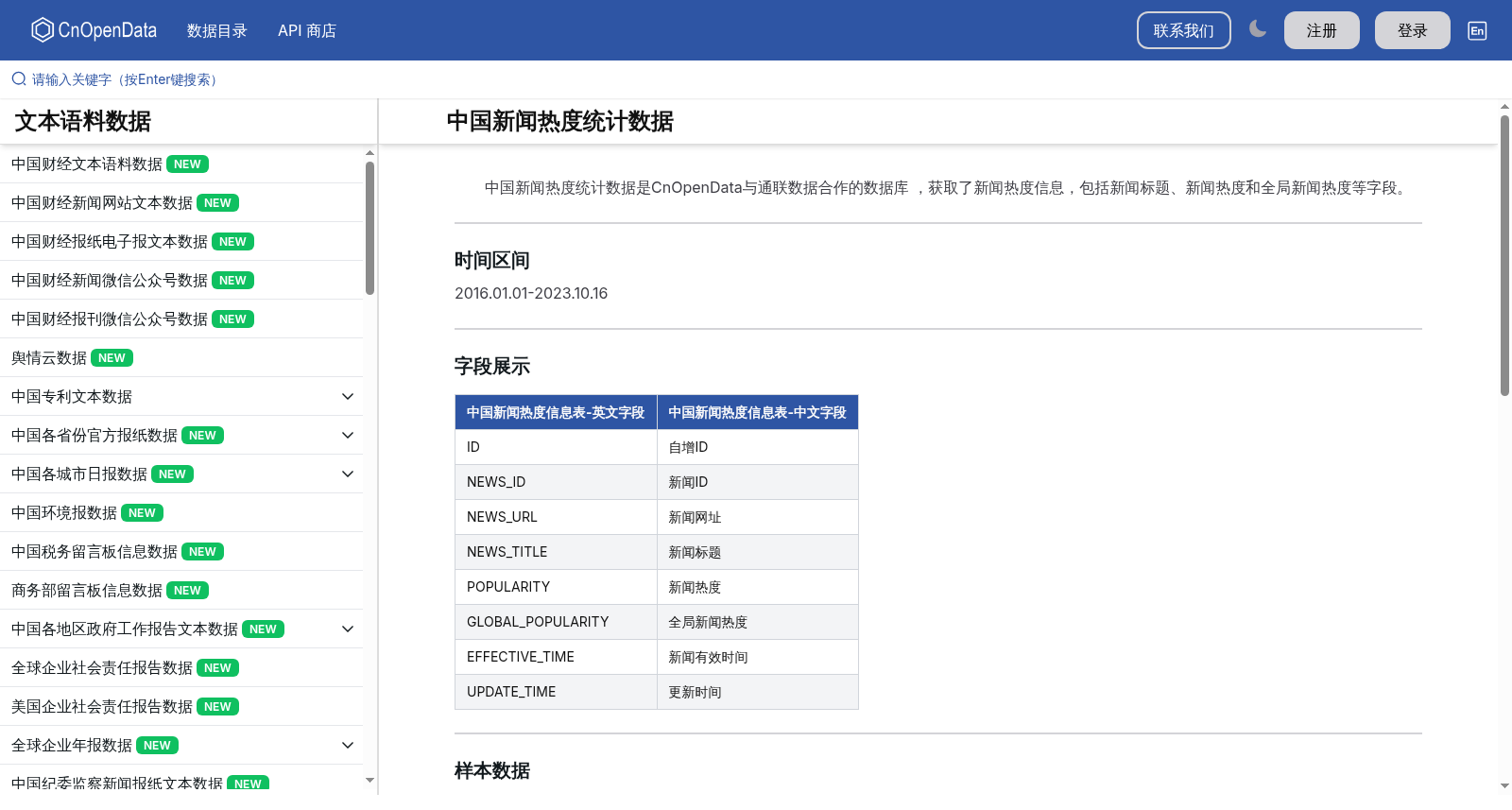Click the 样本数据 section heading
1512x810 pixels.
[x=492, y=771]
